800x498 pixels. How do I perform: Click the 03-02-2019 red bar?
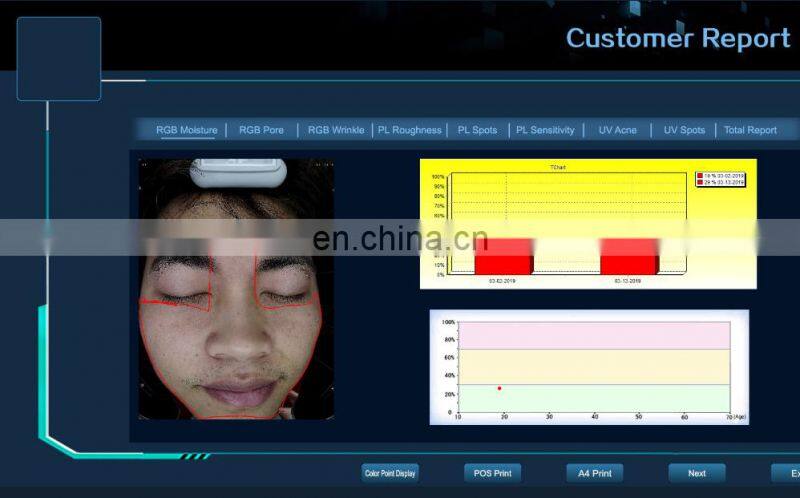[504, 256]
